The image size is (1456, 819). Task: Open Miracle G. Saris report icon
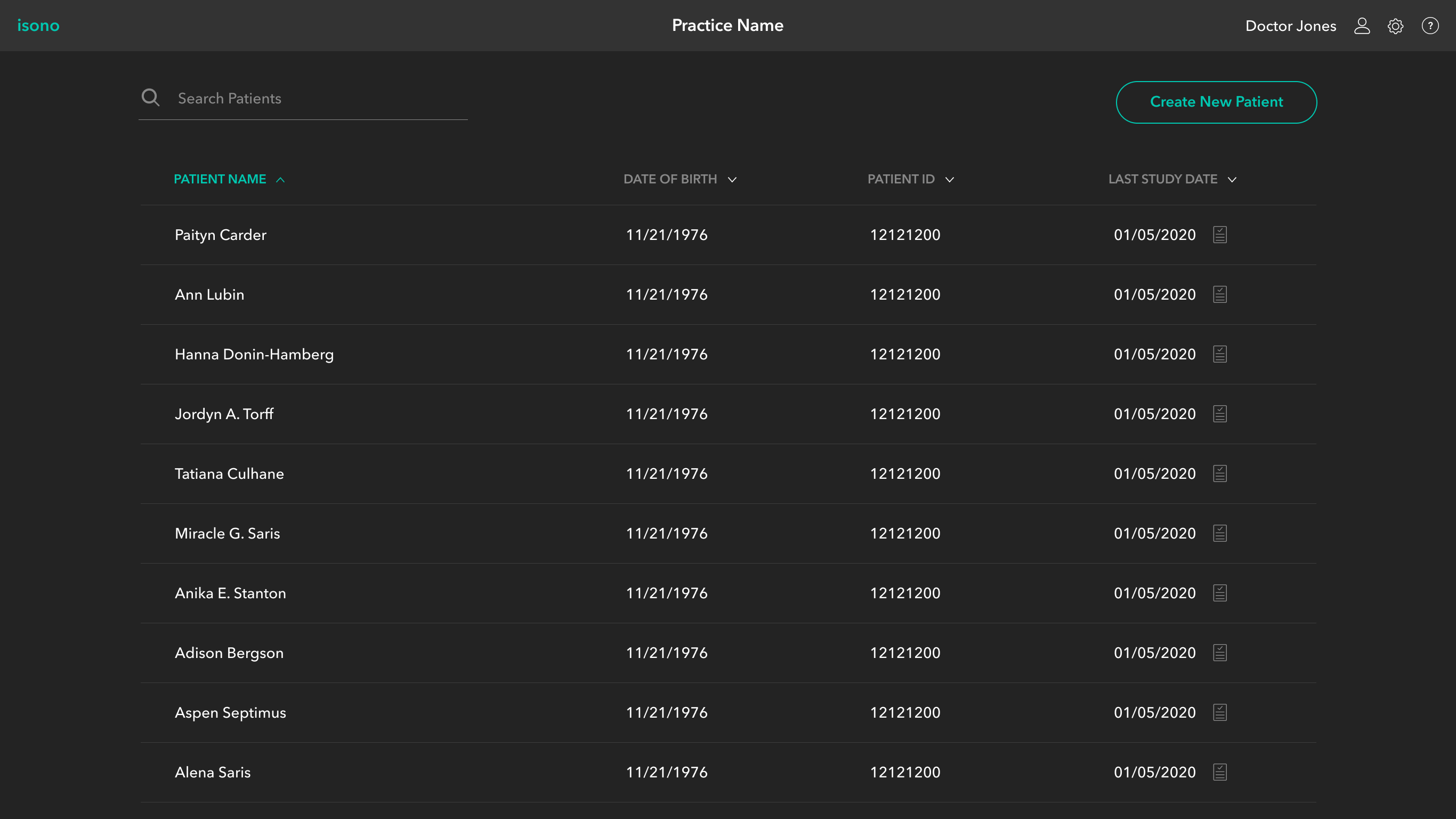1219,533
